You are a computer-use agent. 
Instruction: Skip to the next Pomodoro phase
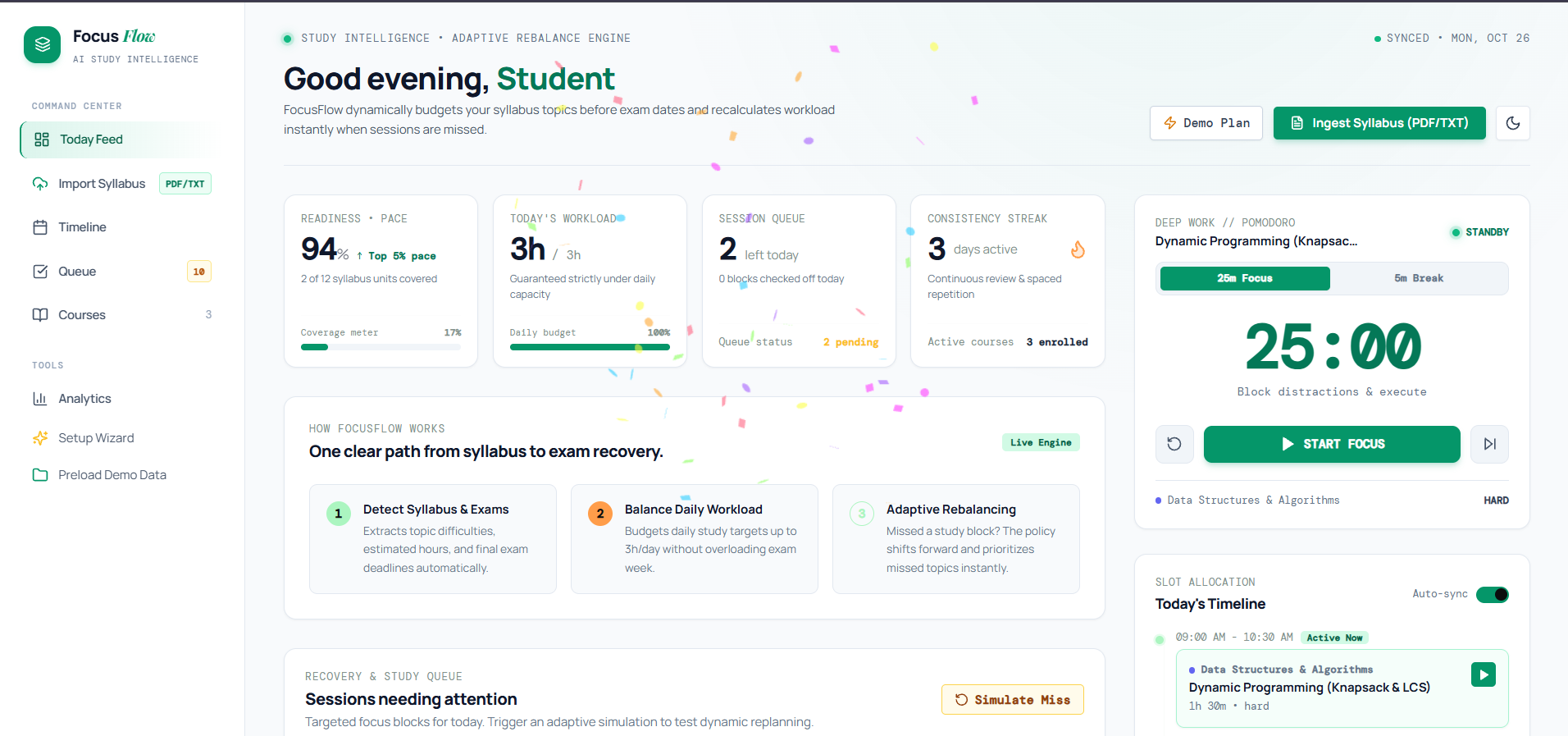pyautogui.click(x=1490, y=444)
